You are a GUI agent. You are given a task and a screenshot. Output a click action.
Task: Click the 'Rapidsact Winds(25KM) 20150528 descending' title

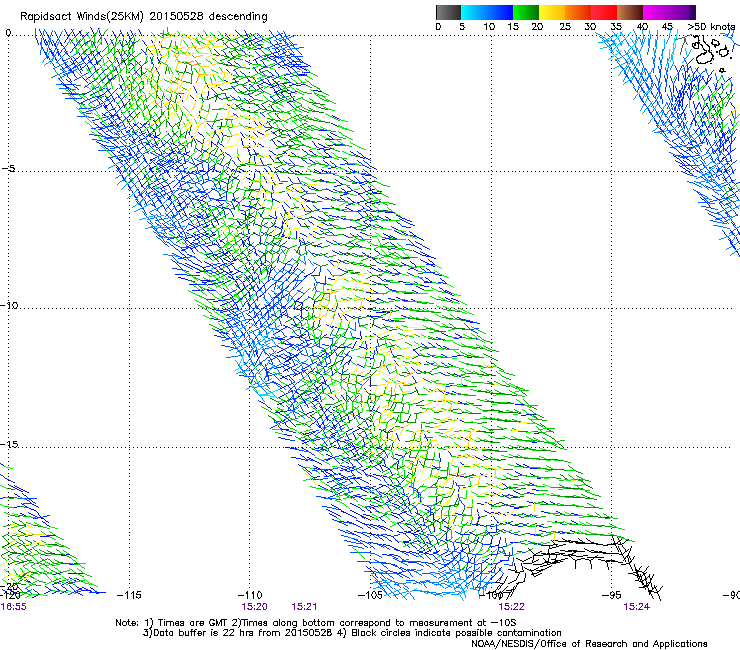tap(144, 17)
